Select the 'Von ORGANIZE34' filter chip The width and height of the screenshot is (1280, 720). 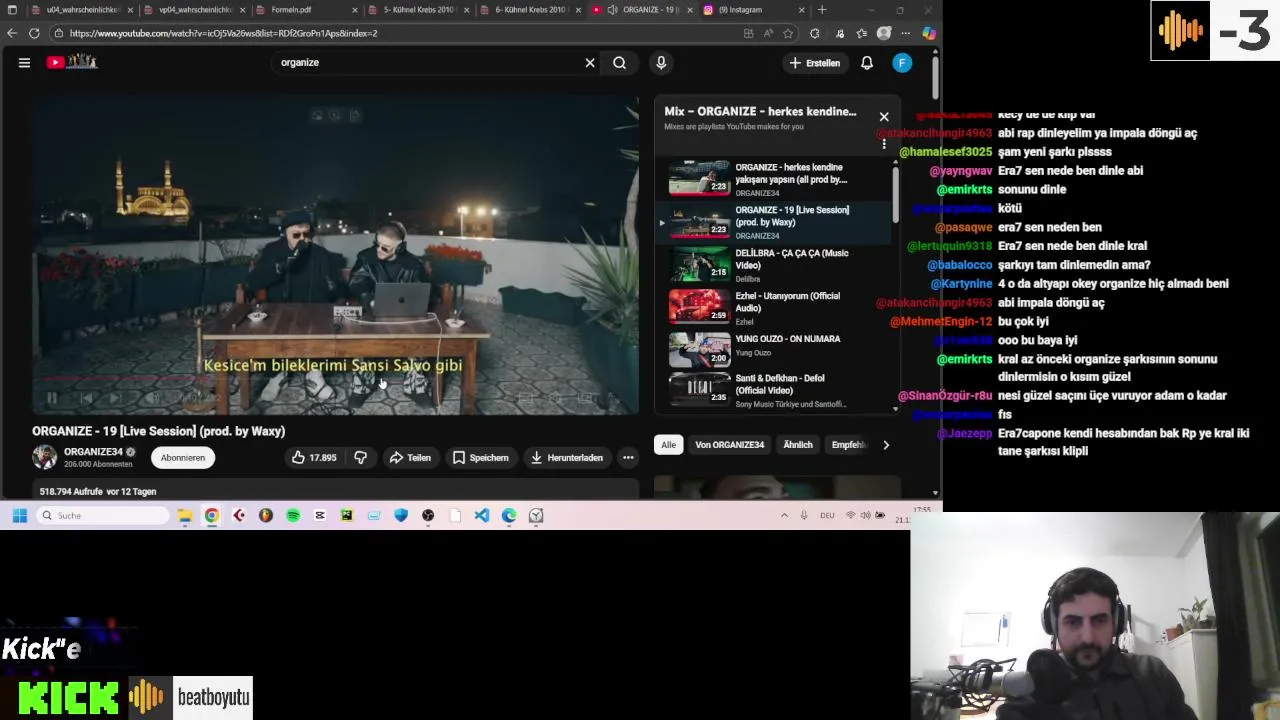click(x=729, y=445)
